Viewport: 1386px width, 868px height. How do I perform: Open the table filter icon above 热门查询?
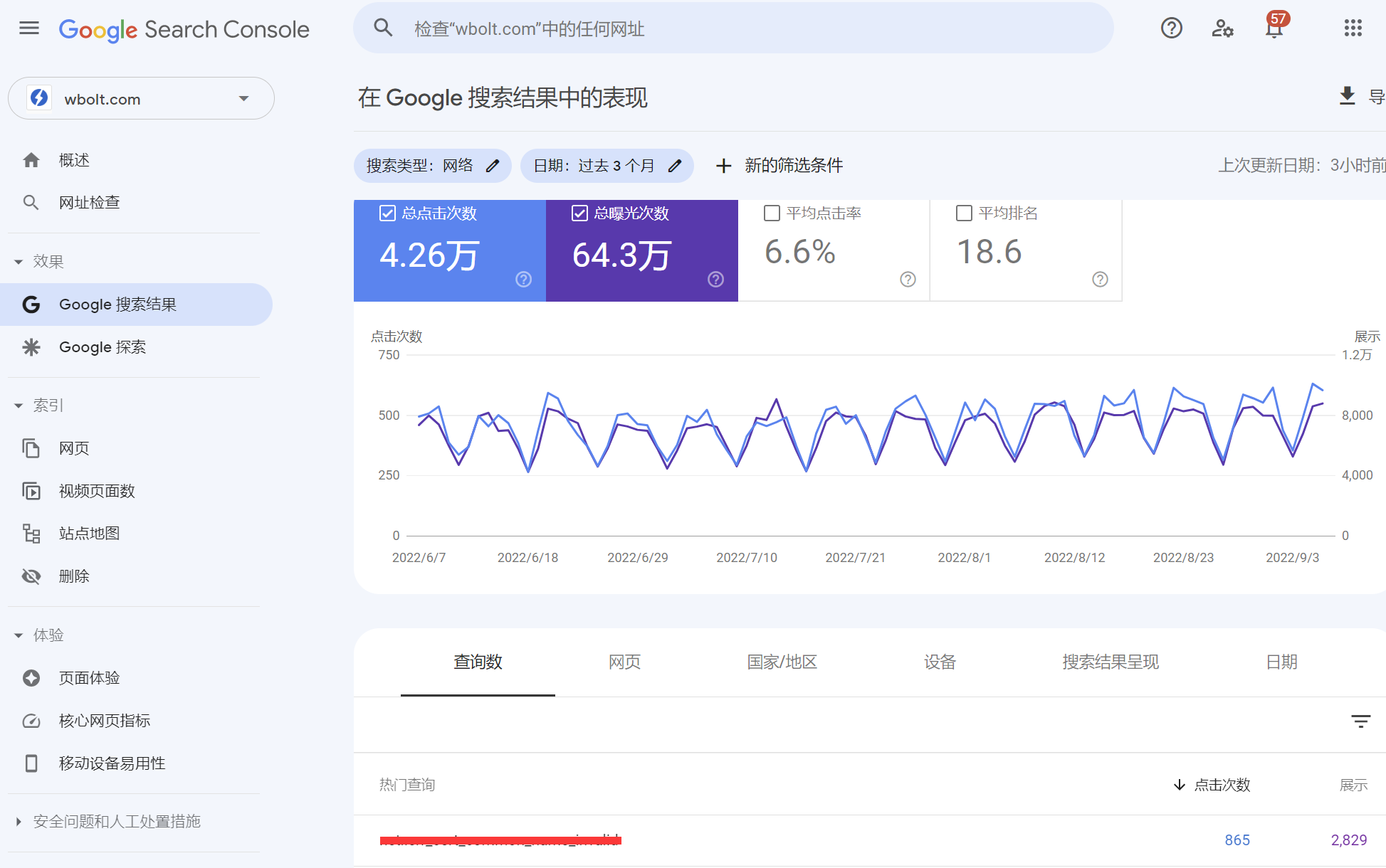(1360, 721)
